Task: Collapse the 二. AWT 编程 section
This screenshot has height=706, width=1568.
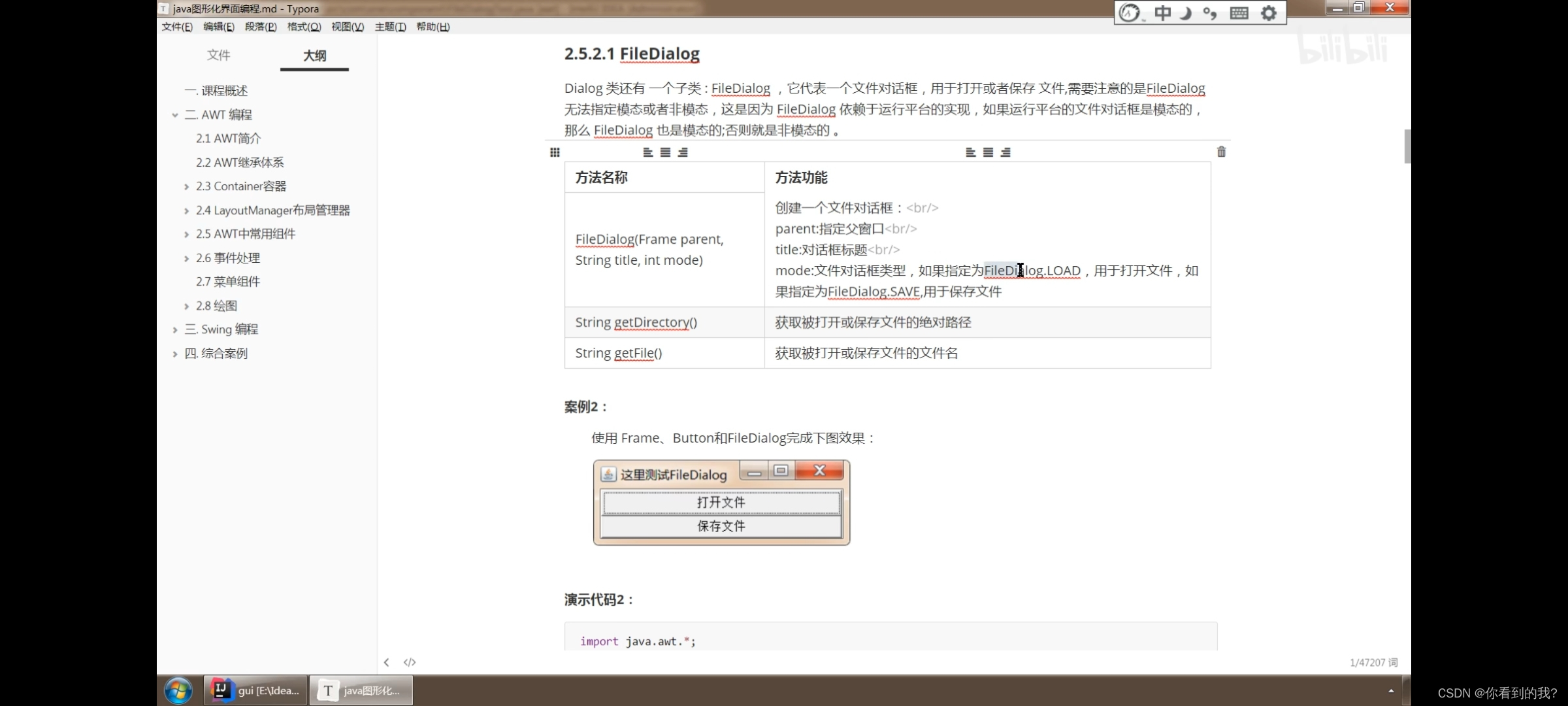Action: pyautogui.click(x=175, y=114)
